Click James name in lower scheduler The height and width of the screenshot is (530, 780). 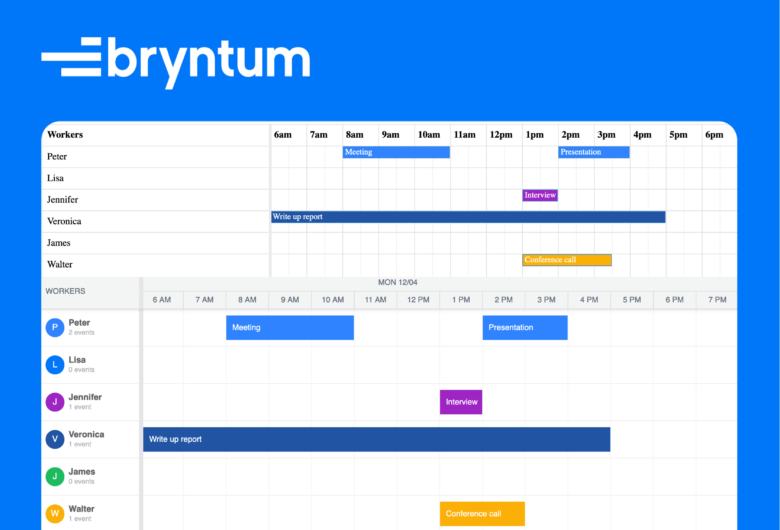[x=82, y=472]
